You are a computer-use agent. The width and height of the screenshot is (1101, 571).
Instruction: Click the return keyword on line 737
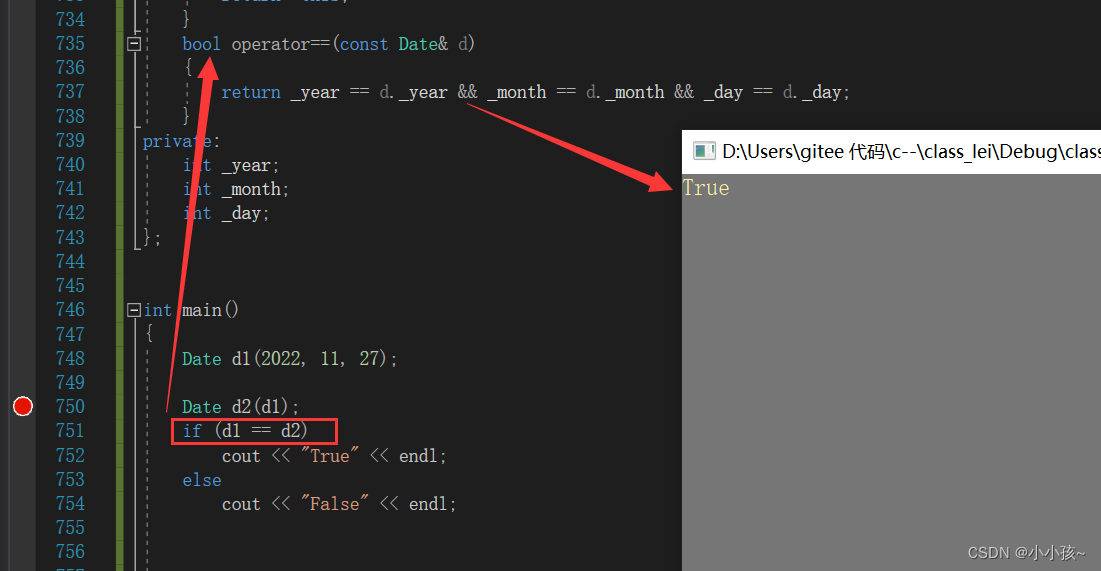click(x=251, y=92)
